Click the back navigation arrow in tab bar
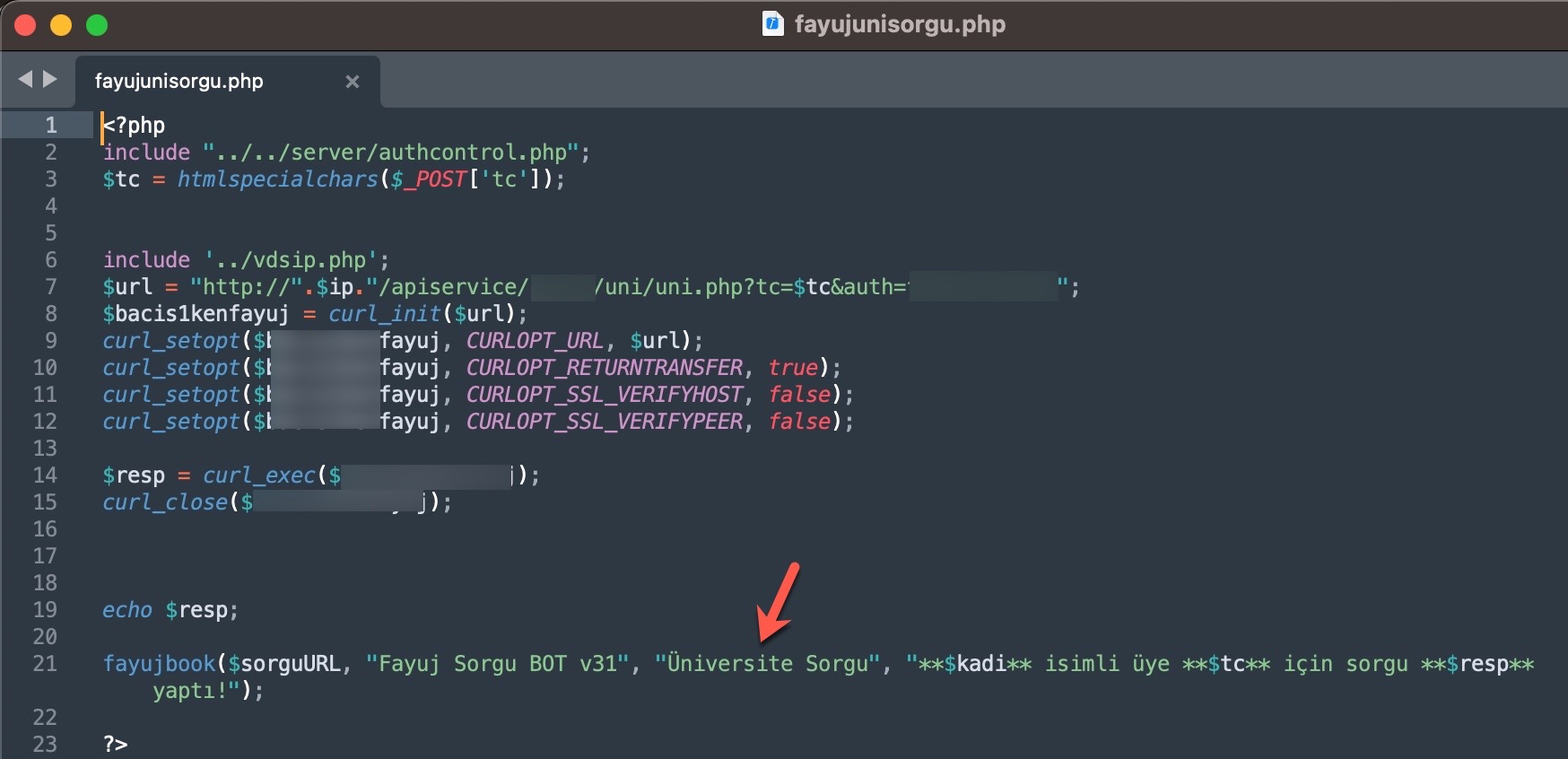 pyautogui.click(x=25, y=80)
